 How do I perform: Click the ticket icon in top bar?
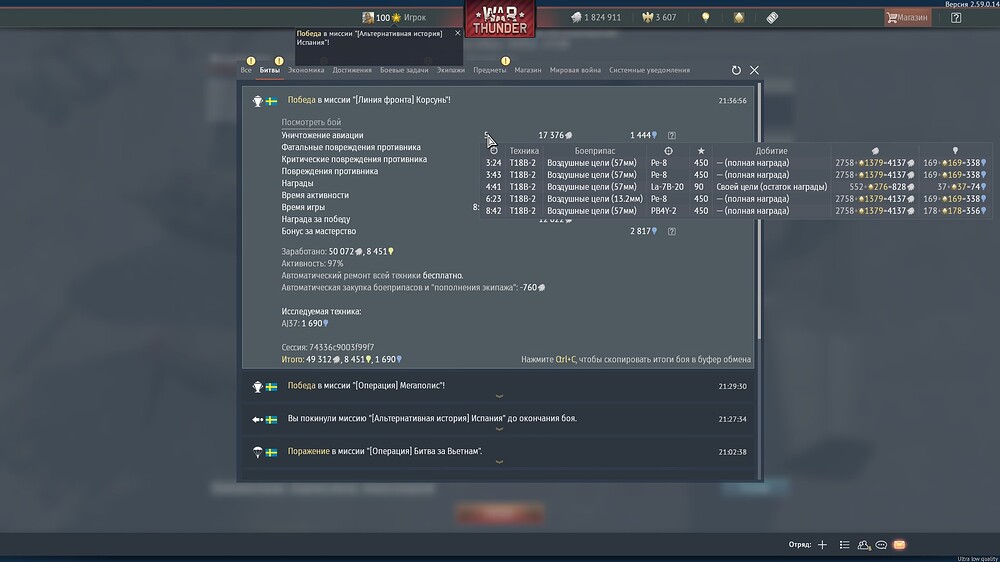coord(772,18)
